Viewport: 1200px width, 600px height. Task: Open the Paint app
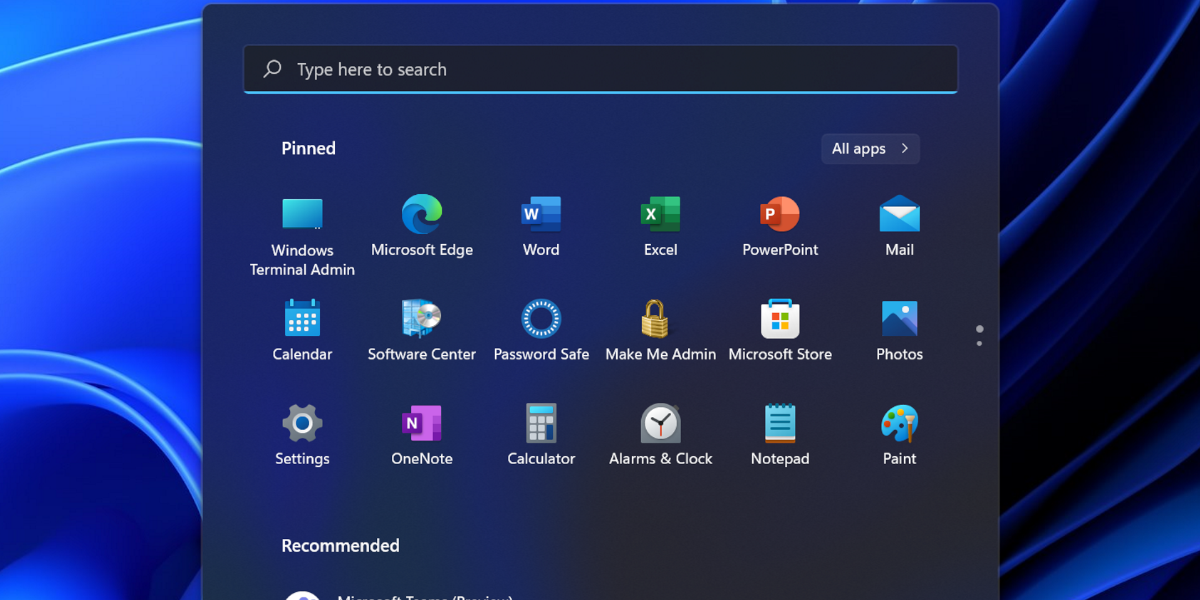point(899,435)
